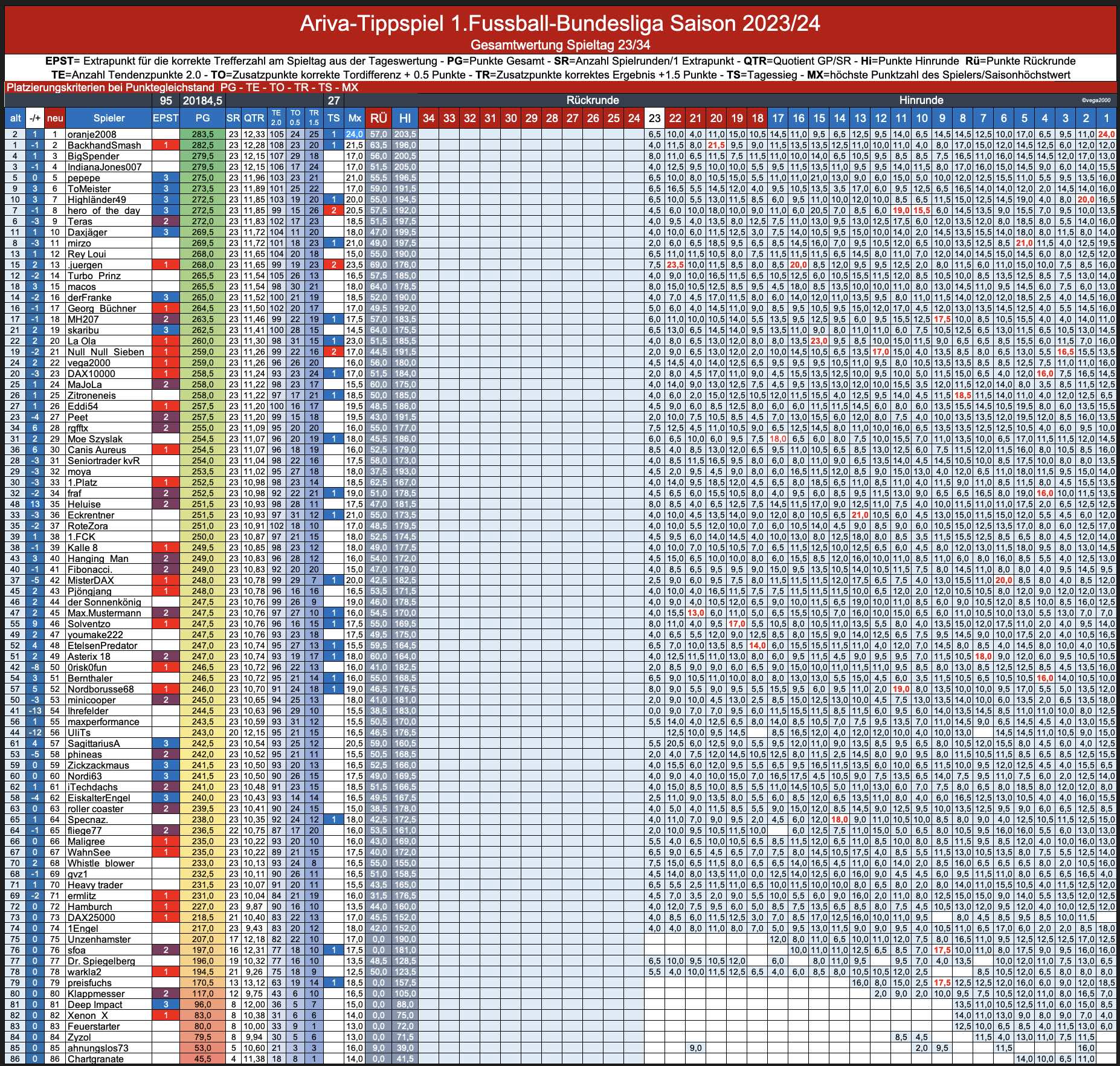Select player name 'Whistle_blower'

pyautogui.click(x=101, y=863)
